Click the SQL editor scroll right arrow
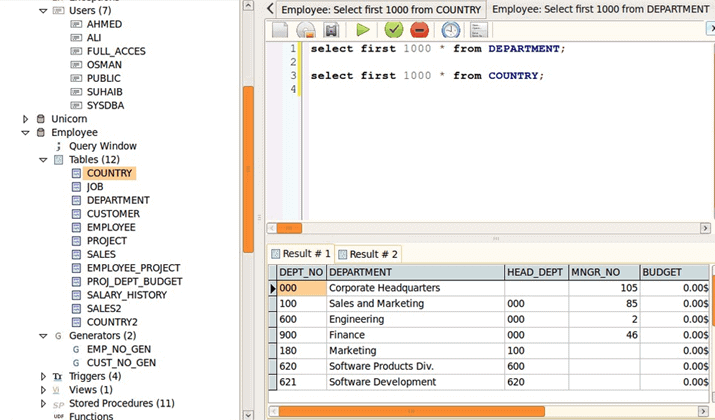715x420 pixels. pyautogui.click(x=705, y=228)
